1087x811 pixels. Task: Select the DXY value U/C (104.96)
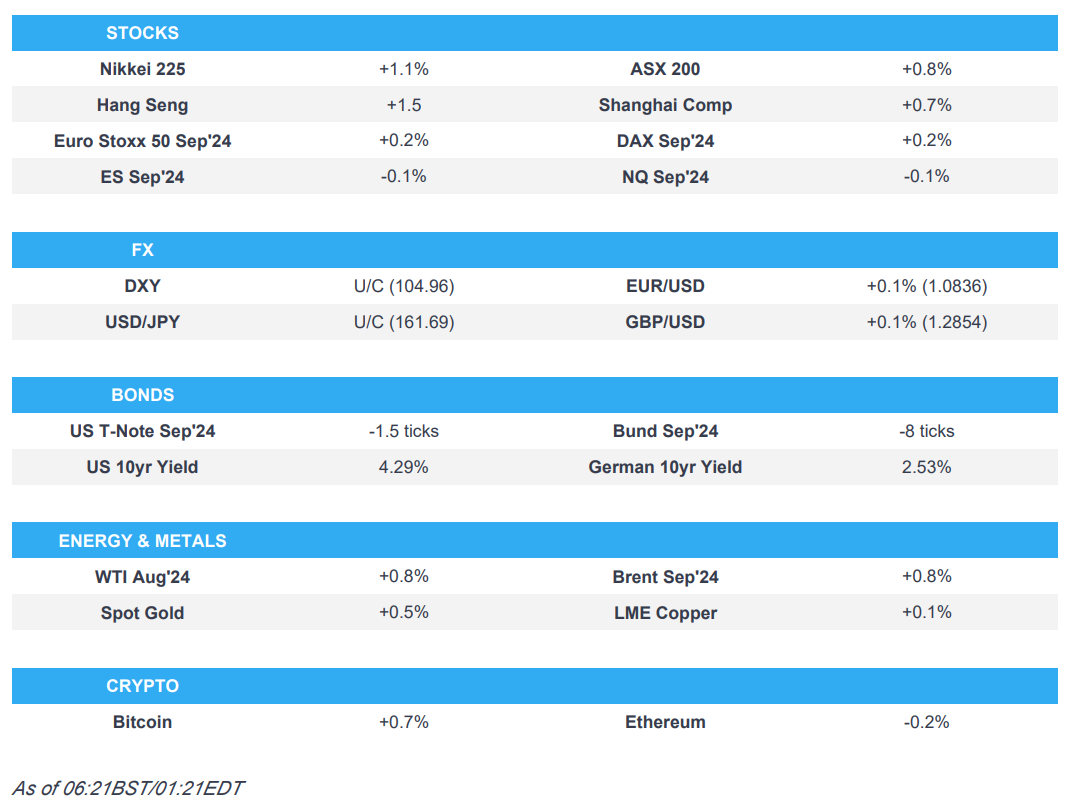[x=403, y=286]
